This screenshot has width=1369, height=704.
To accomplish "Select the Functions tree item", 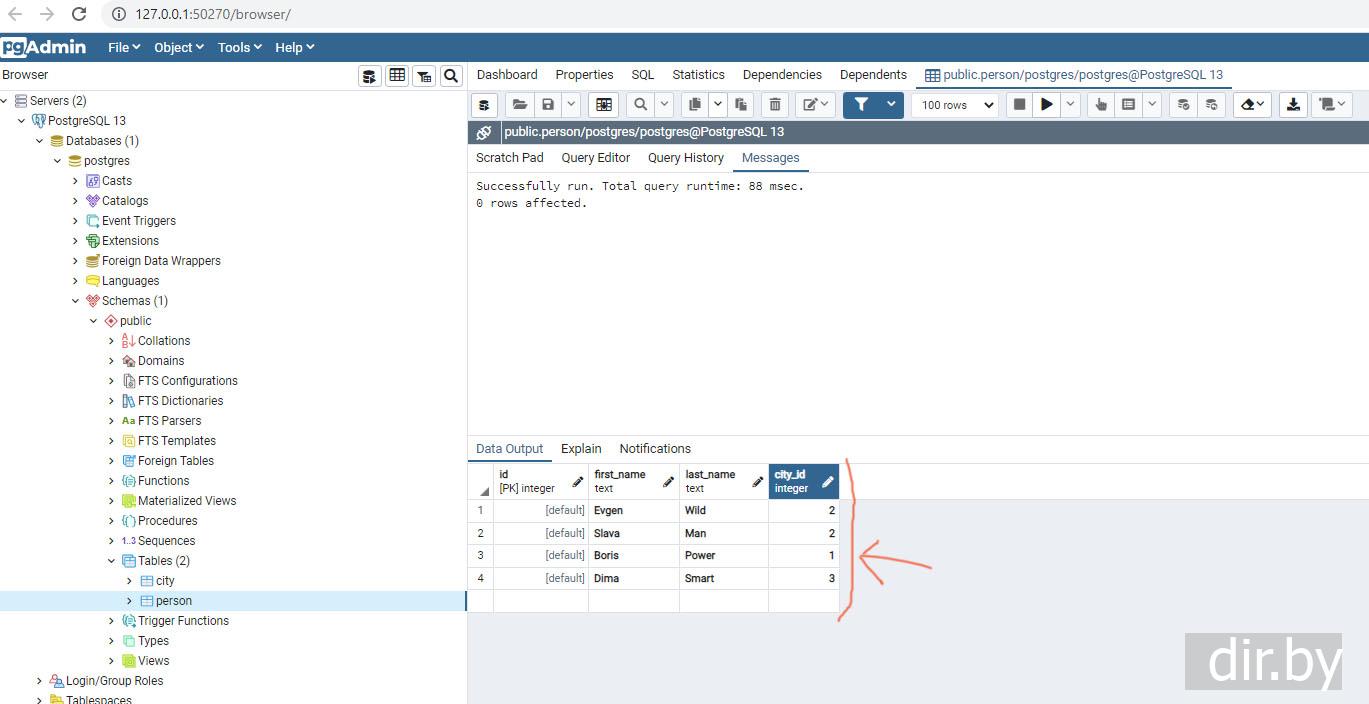I will (x=163, y=481).
